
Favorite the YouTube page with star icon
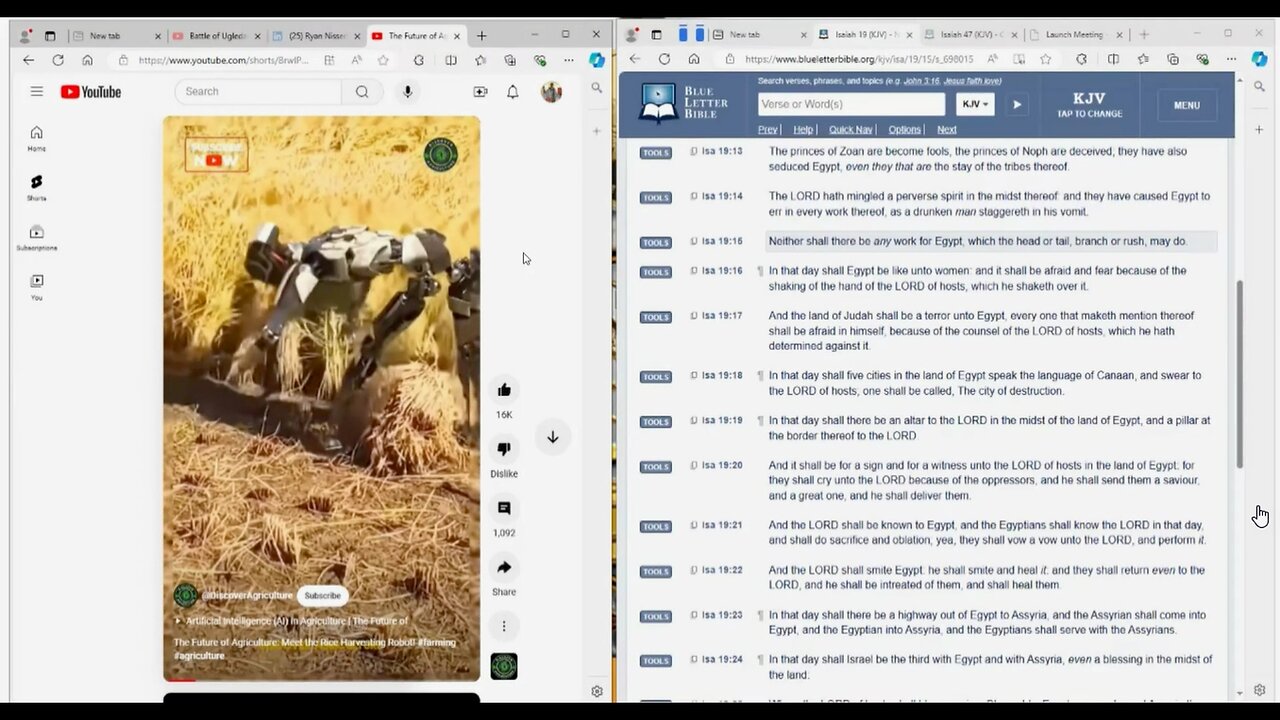pyautogui.click(x=383, y=60)
